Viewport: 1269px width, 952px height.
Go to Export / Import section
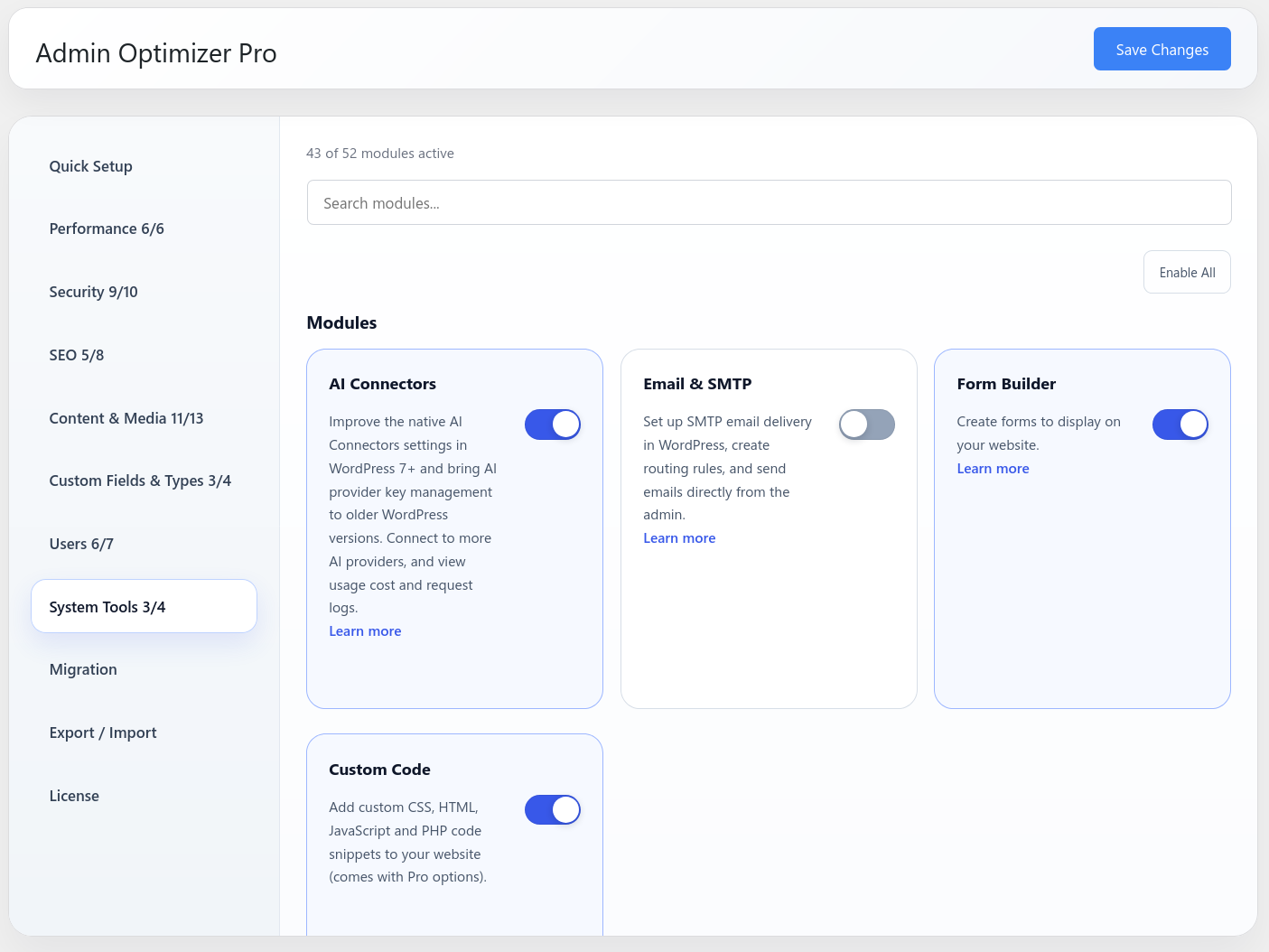(144, 733)
